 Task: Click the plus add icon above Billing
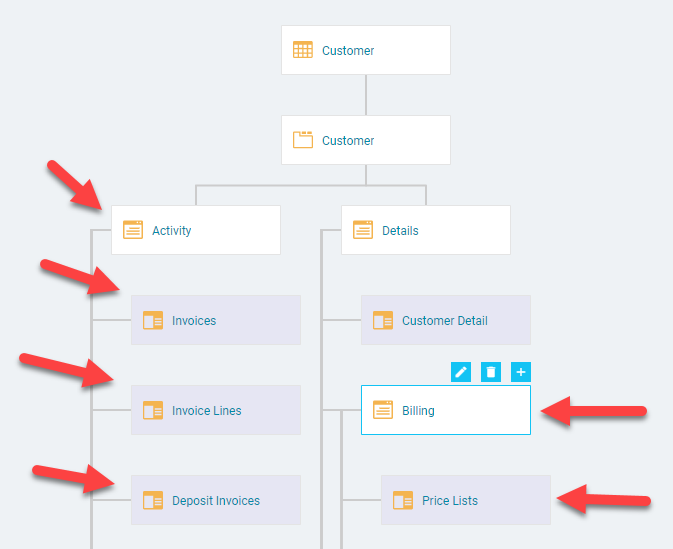tap(521, 372)
